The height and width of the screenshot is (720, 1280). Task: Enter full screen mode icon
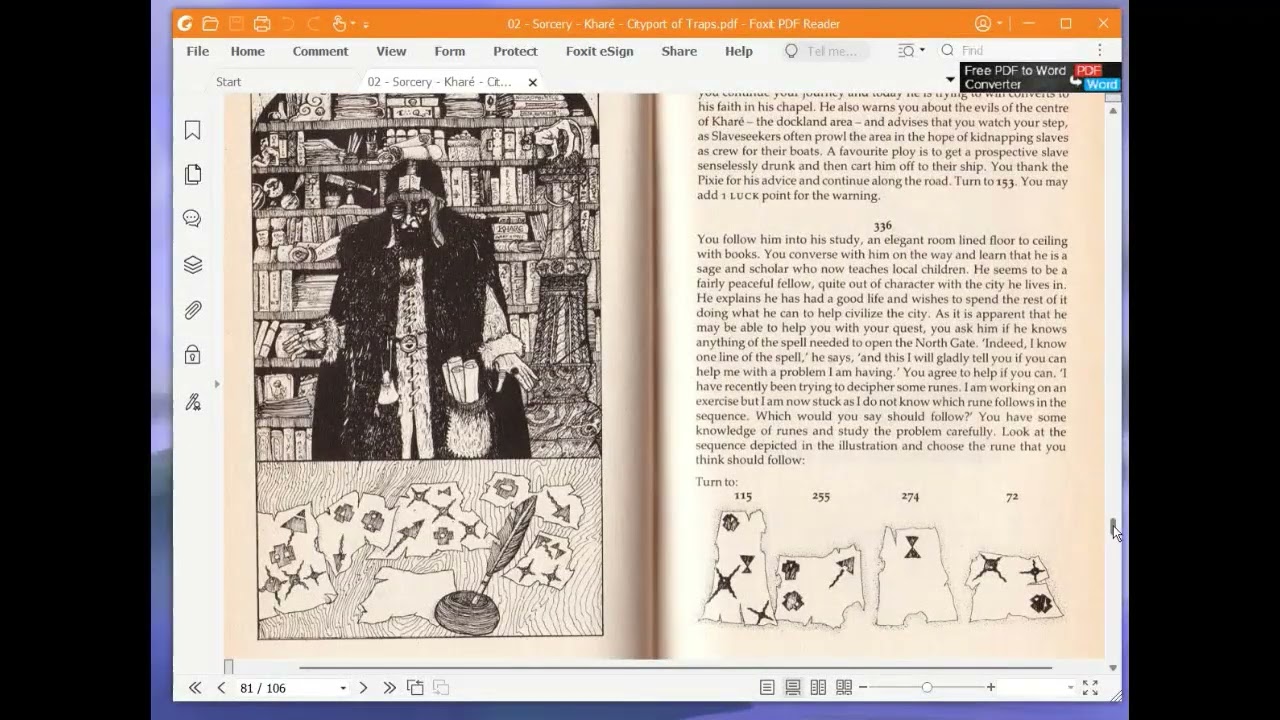point(1090,687)
